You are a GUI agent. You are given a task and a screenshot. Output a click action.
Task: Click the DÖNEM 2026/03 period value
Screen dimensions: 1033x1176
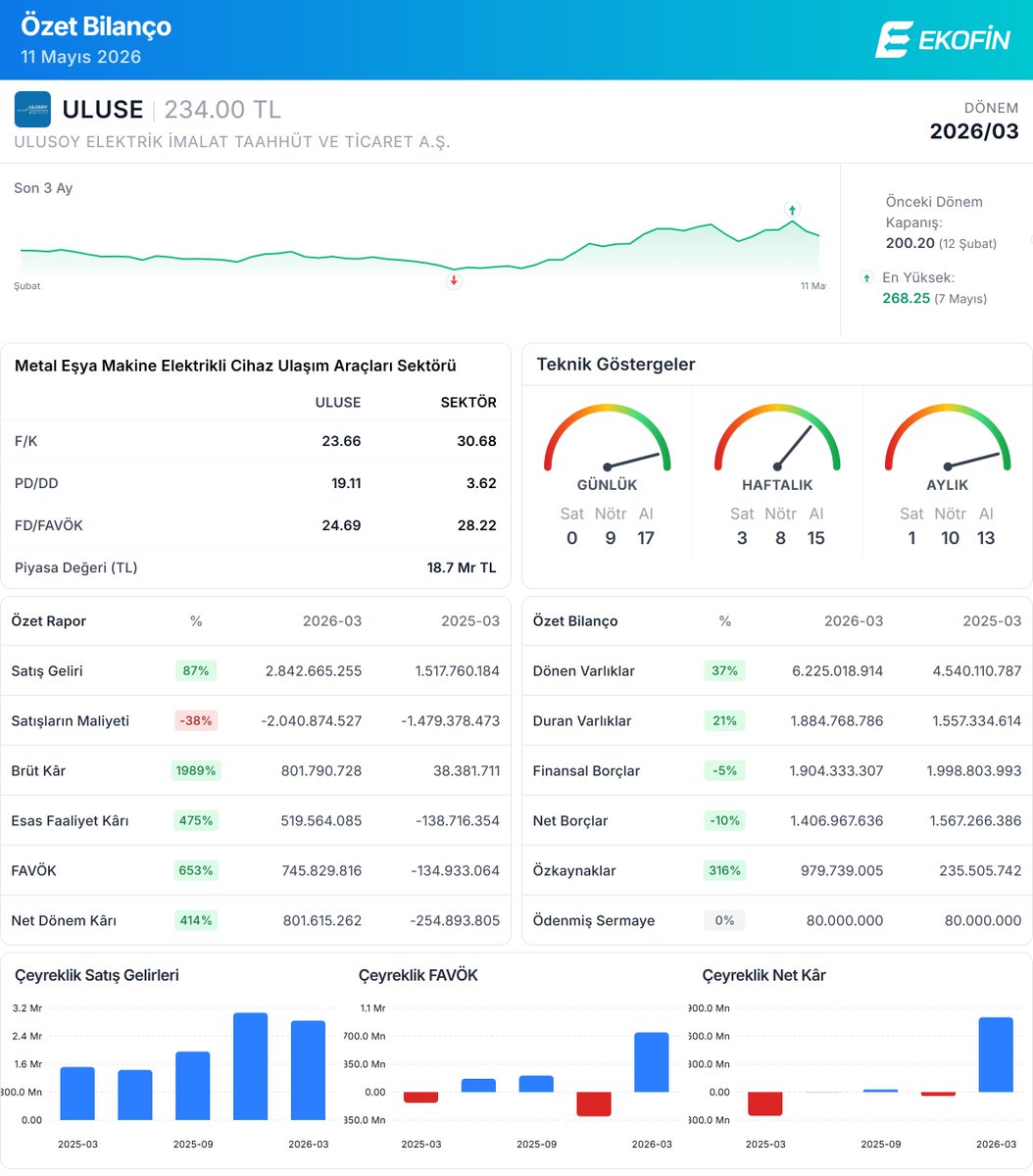(974, 131)
